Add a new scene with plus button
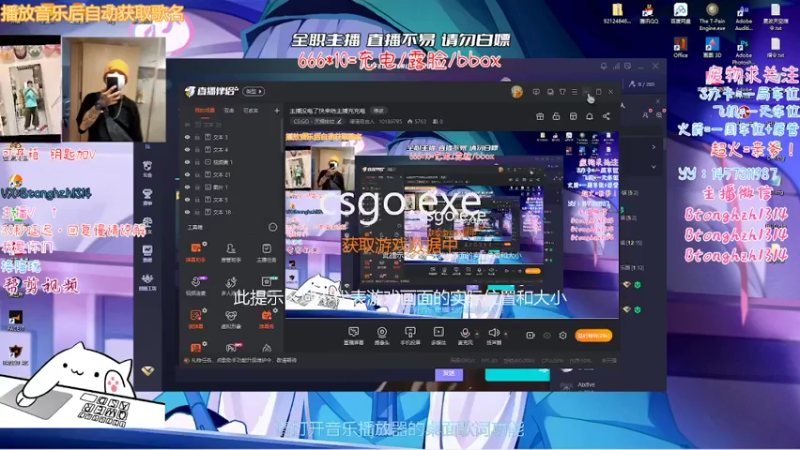 pos(277,110)
